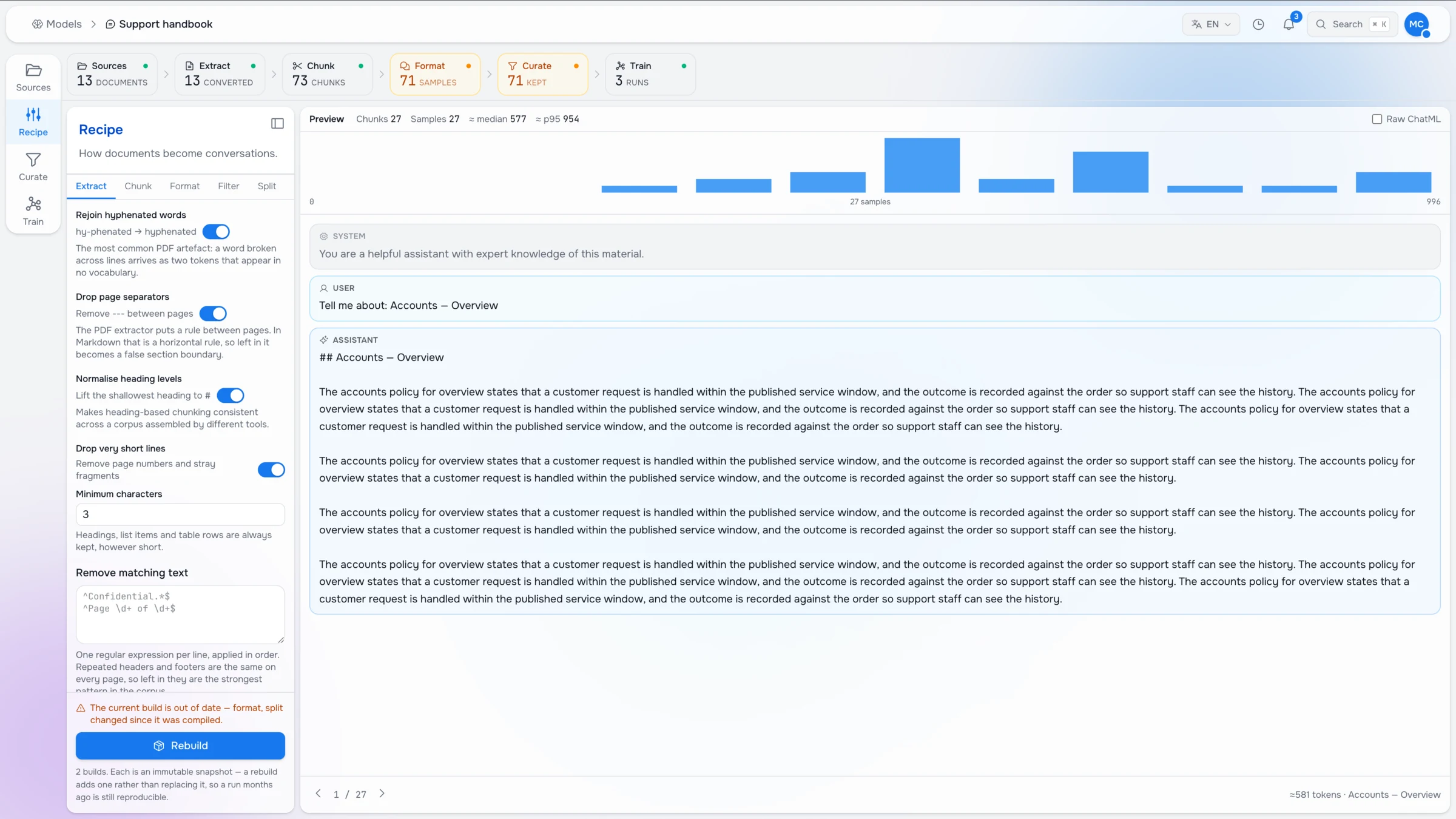
Task: Click the Minimum characters input field
Action: pyautogui.click(x=180, y=514)
